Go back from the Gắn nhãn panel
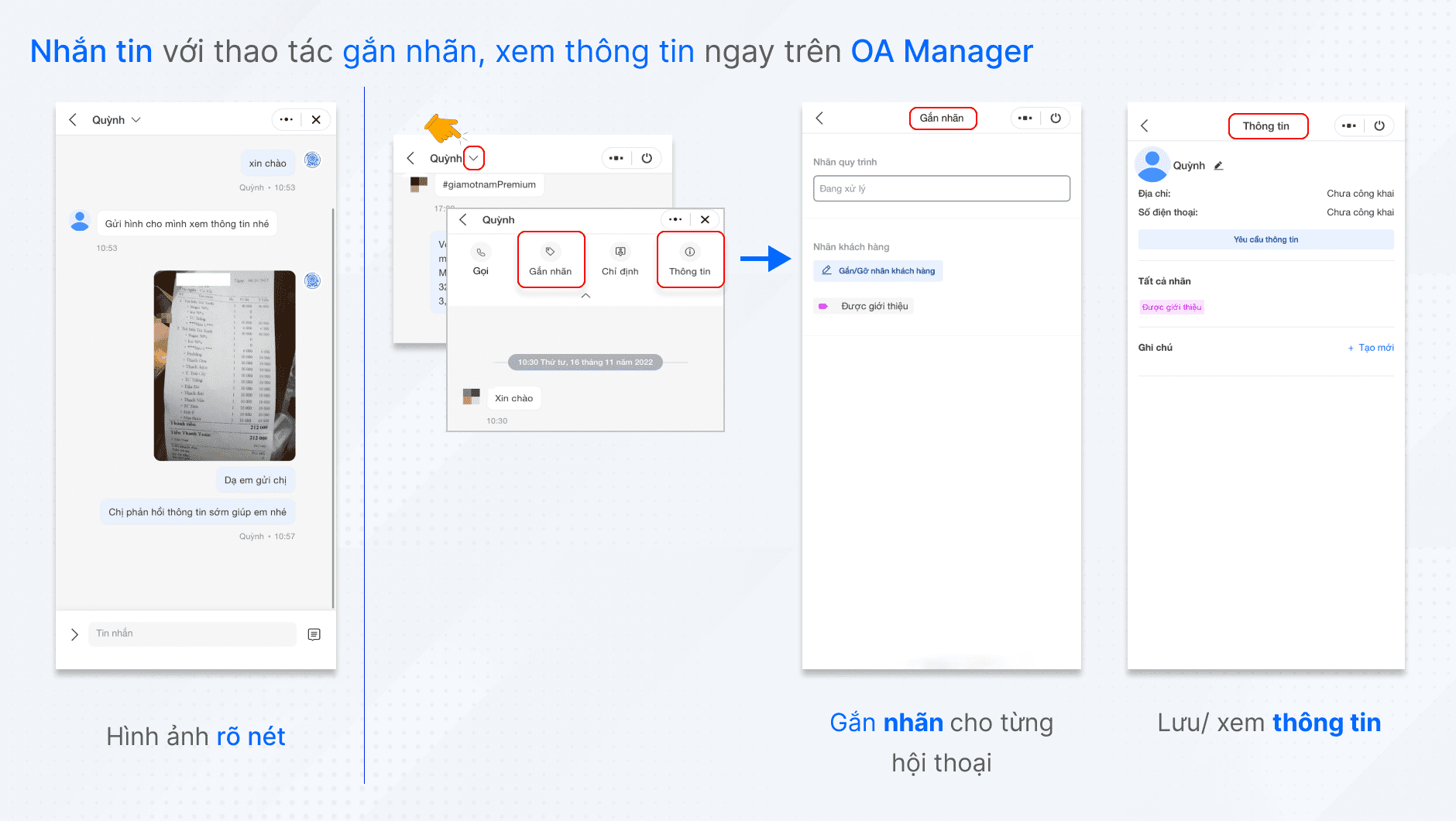This screenshot has height=821, width=1456. [x=819, y=118]
